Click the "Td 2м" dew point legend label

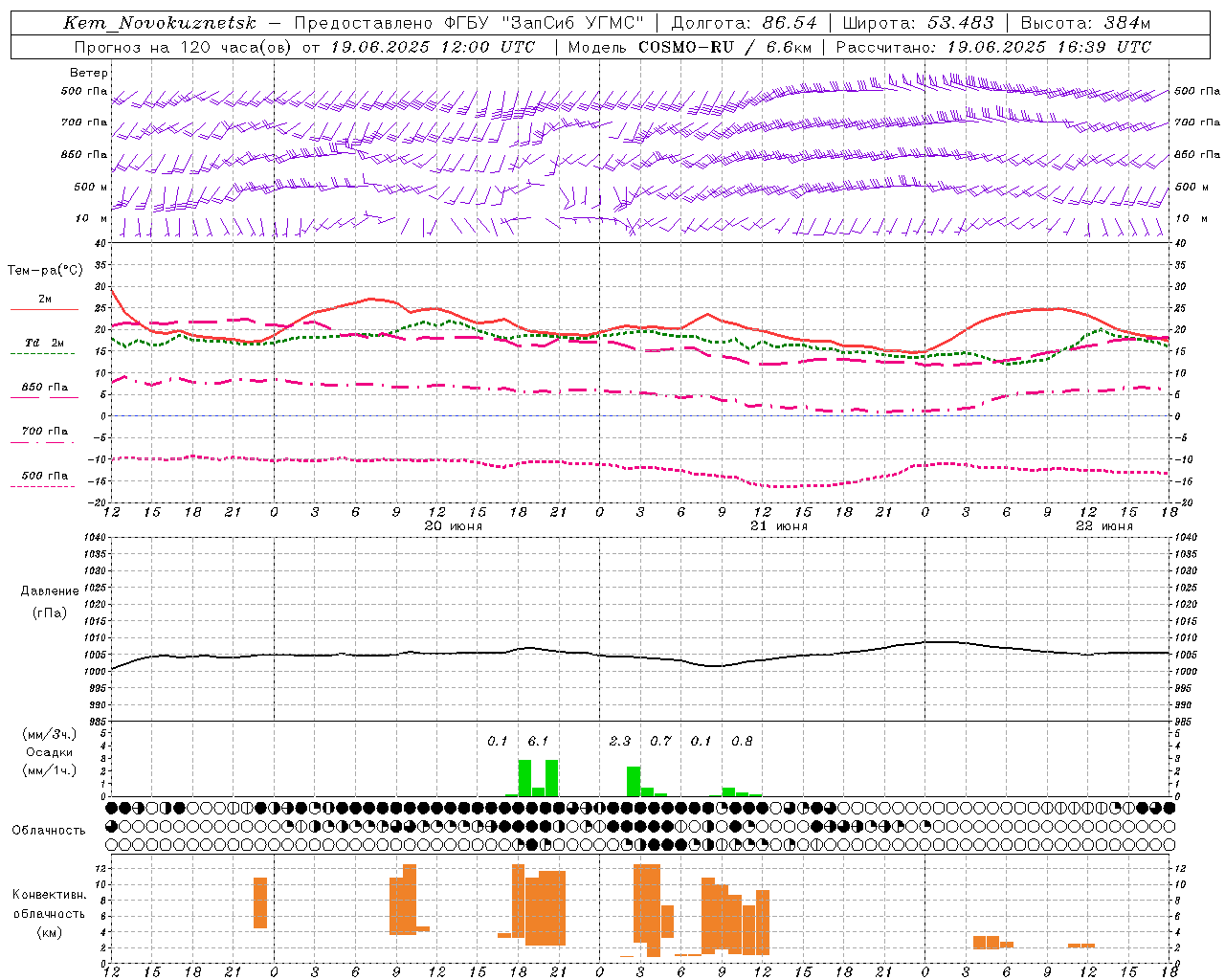45,343
